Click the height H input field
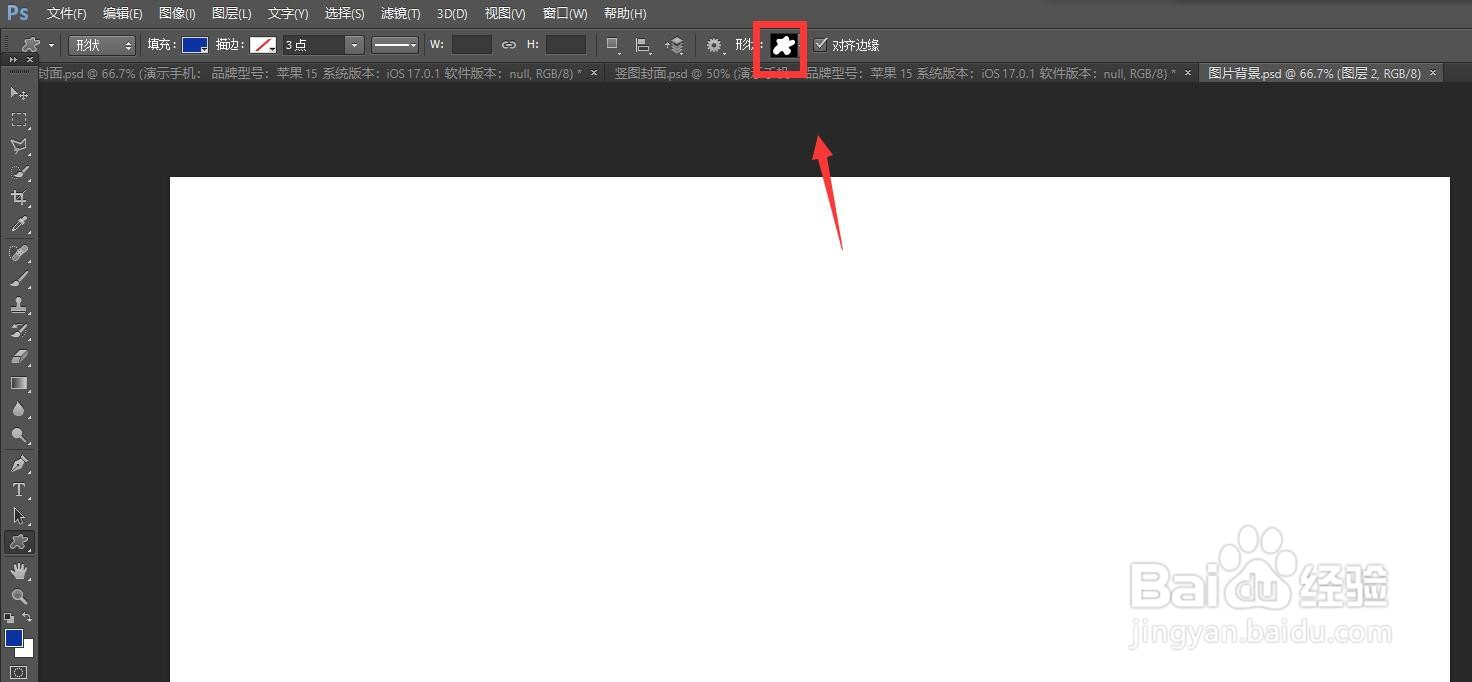This screenshot has width=1472, height=682. 566,44
